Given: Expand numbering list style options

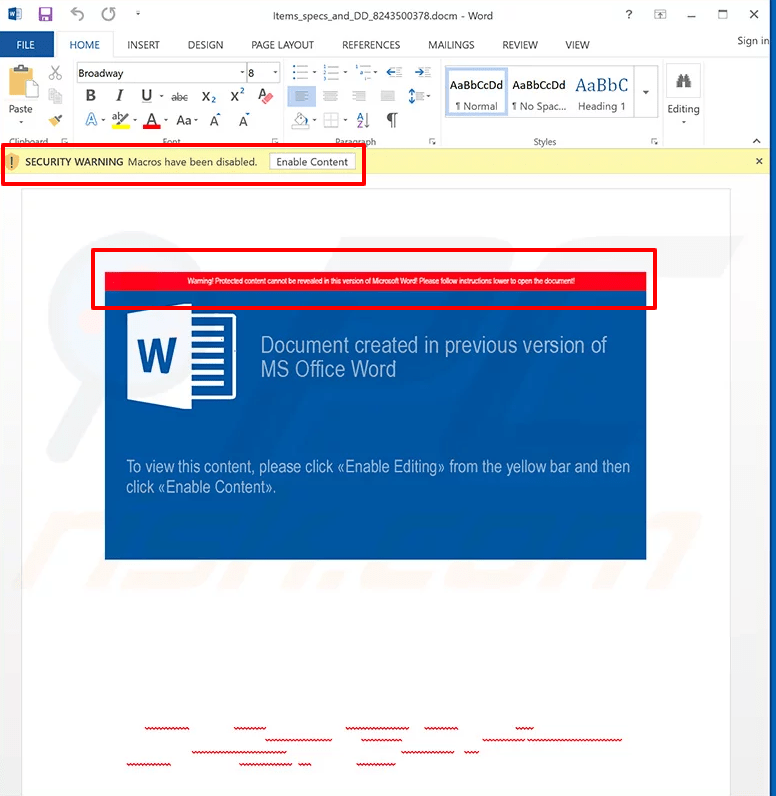Looking at the screenshot, I should tap(345, 72).
